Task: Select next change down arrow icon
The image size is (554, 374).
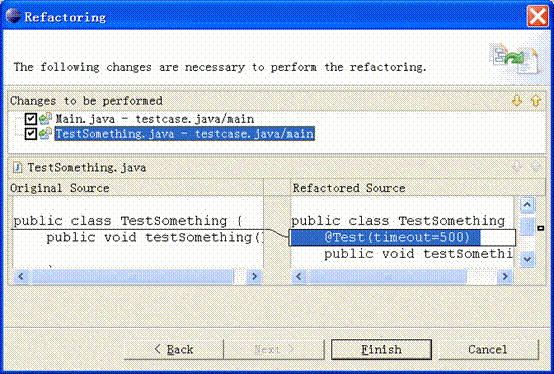Action: tap(517, 101)
